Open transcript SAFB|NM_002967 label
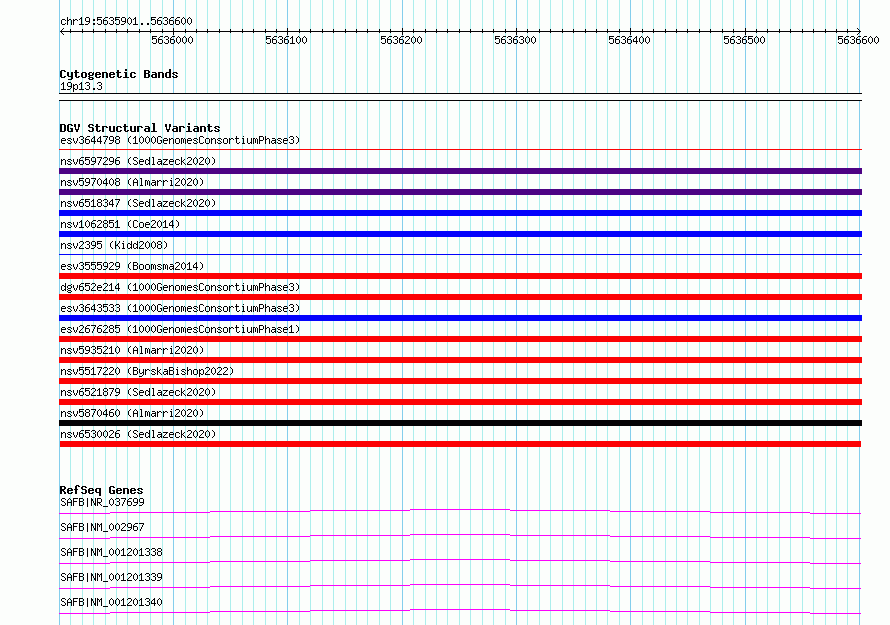This screenshot has height=625, width=890. click(102, 527)
